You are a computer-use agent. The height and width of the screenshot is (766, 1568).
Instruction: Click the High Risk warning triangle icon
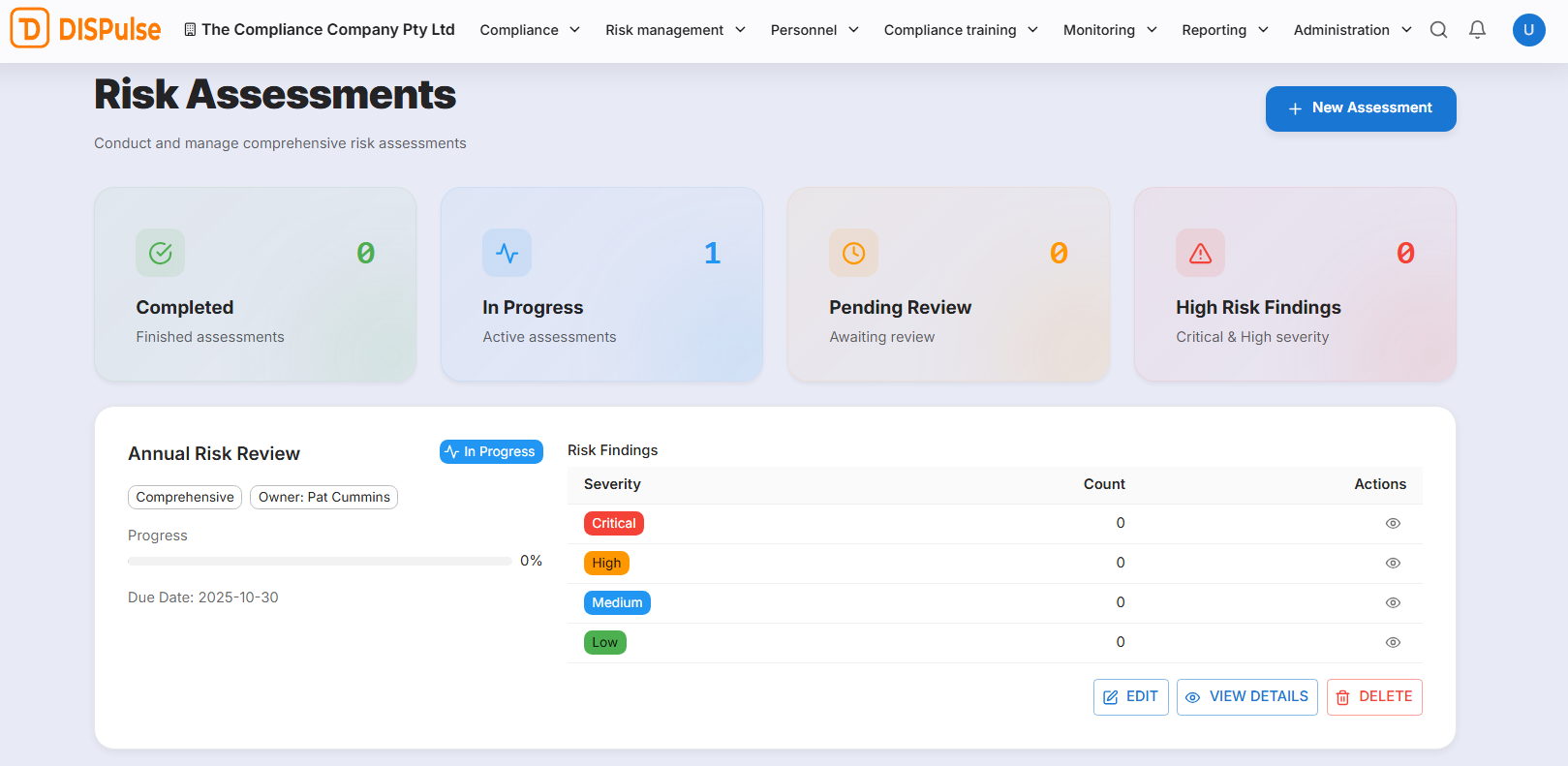(x=1200, y=253)
